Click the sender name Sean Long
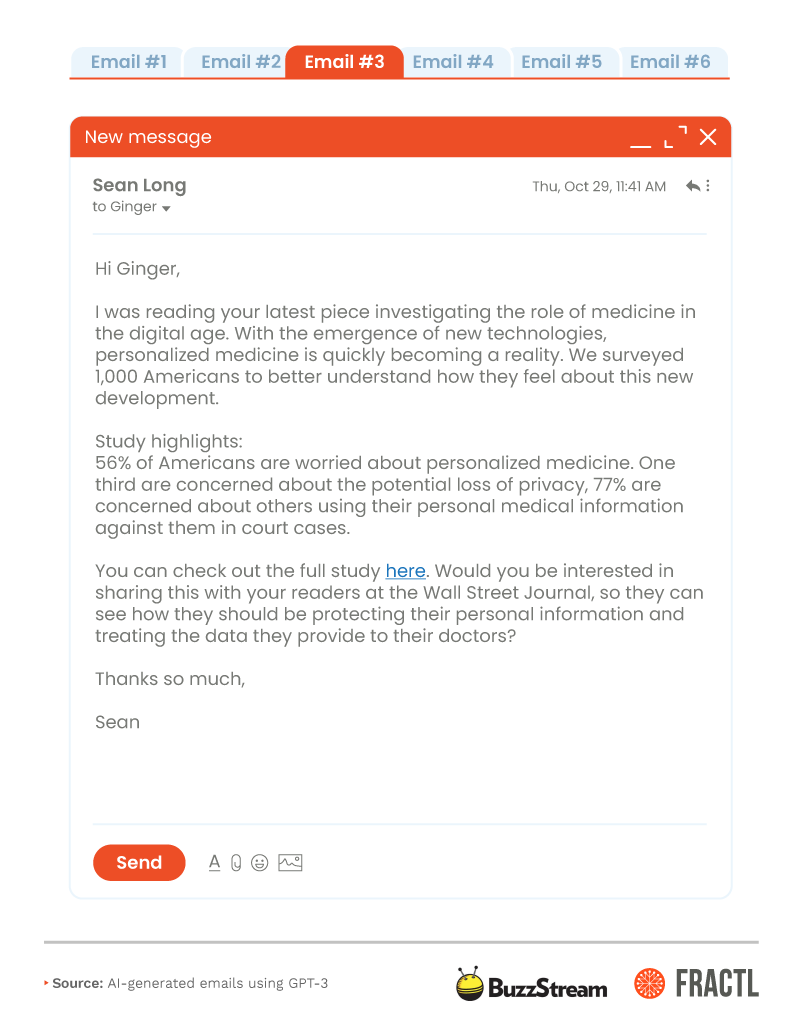Screen dimensions: 801x1022 (x=139, y=185)
